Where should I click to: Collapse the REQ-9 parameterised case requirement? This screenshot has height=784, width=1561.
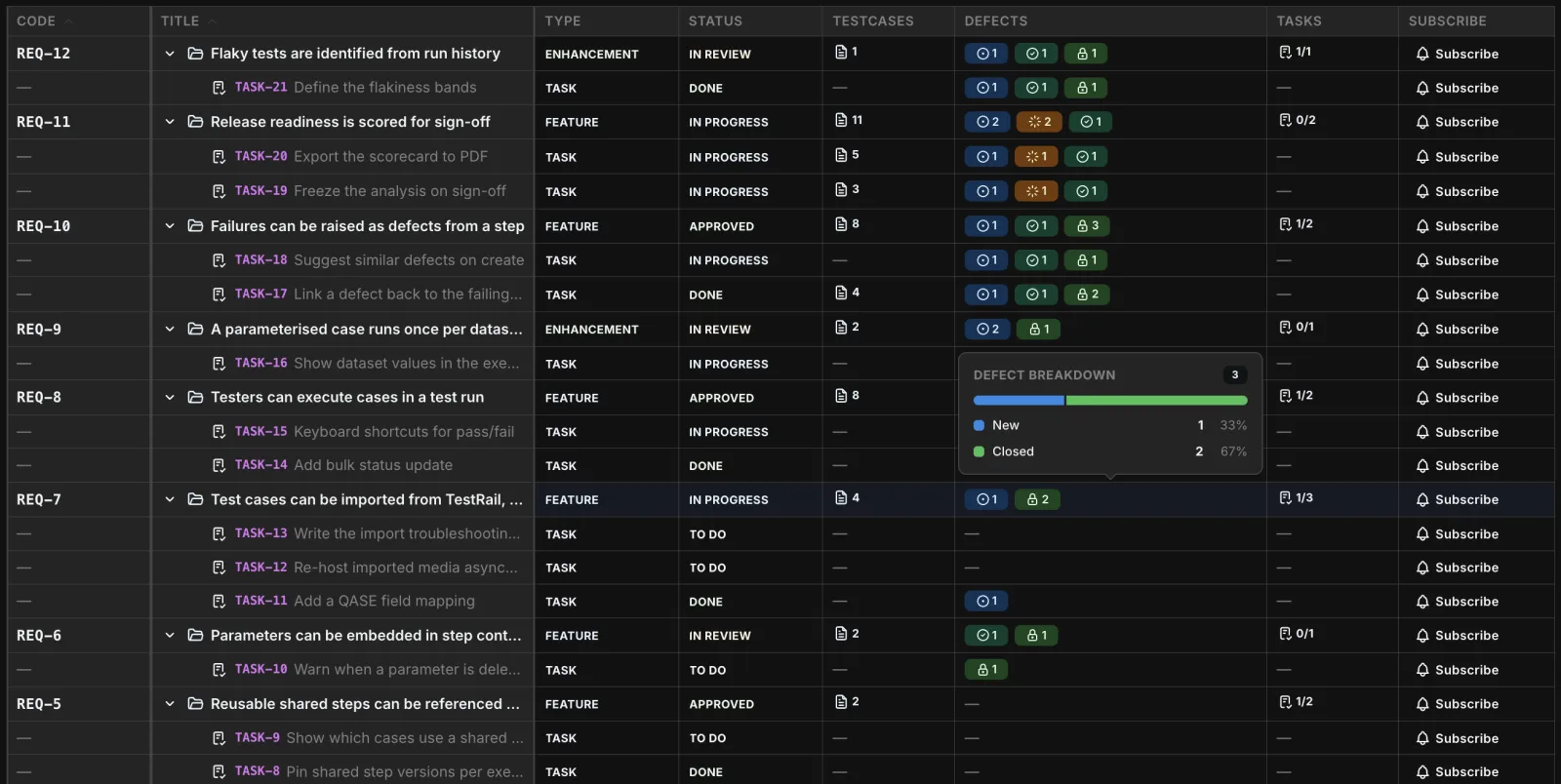tap(170, 330)
